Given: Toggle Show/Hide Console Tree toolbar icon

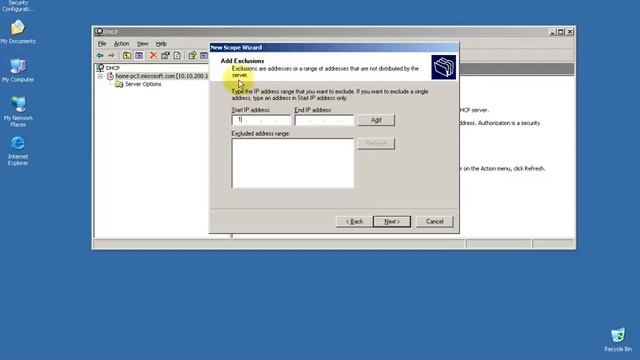Looking at the screenshot, I should pos(139,56).
